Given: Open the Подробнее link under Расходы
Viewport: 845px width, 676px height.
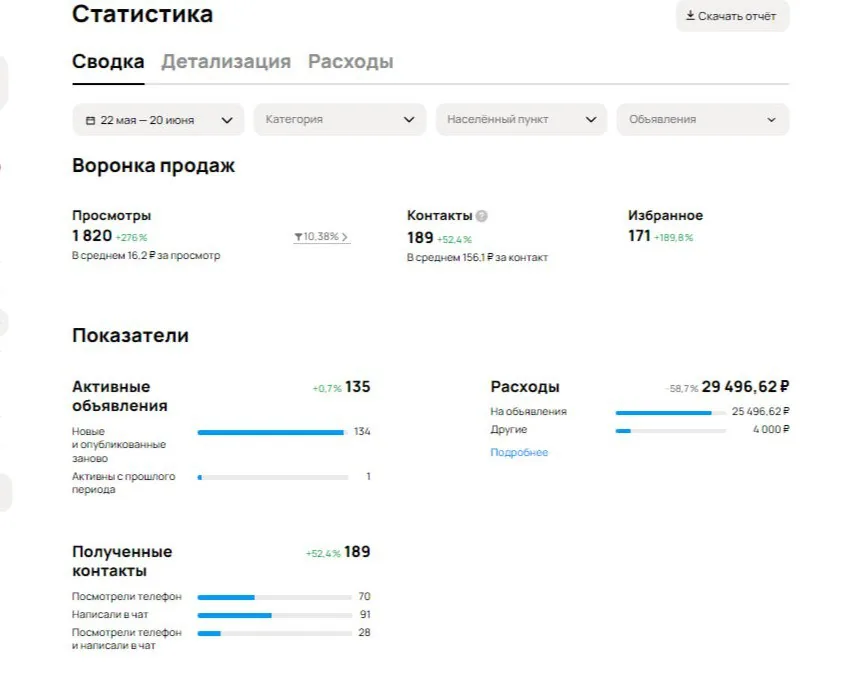Looking at the screenshot, I should pyautogui.click(x=519, y=452).
